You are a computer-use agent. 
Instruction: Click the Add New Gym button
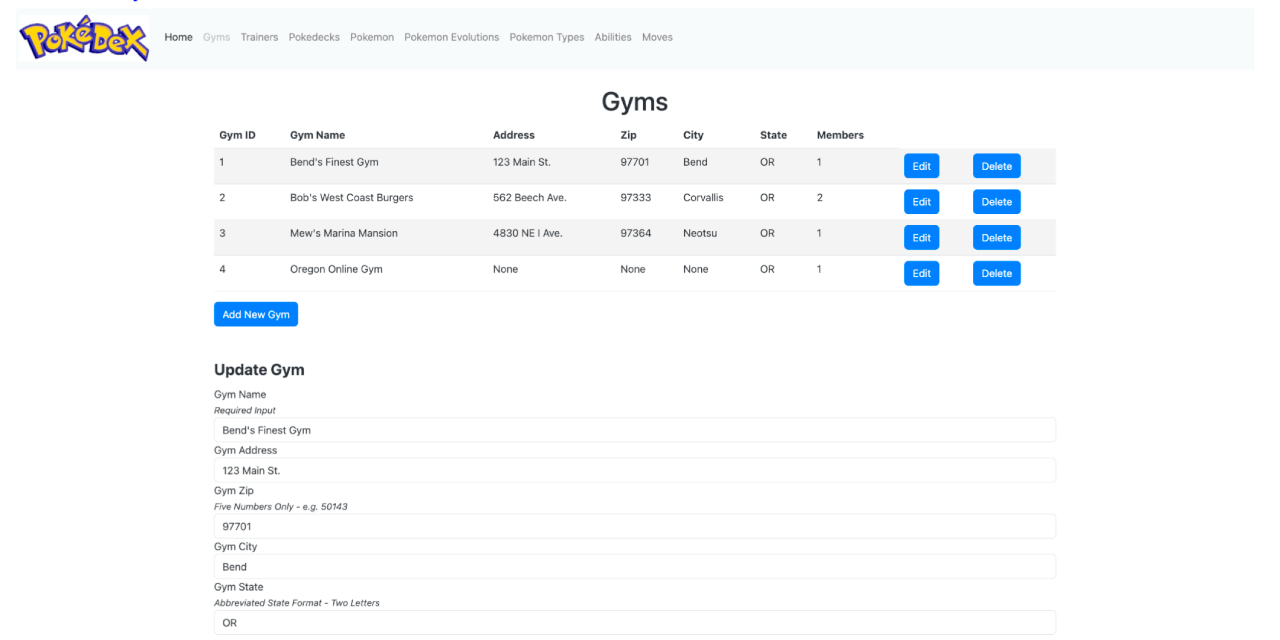(x=255, y=313)
